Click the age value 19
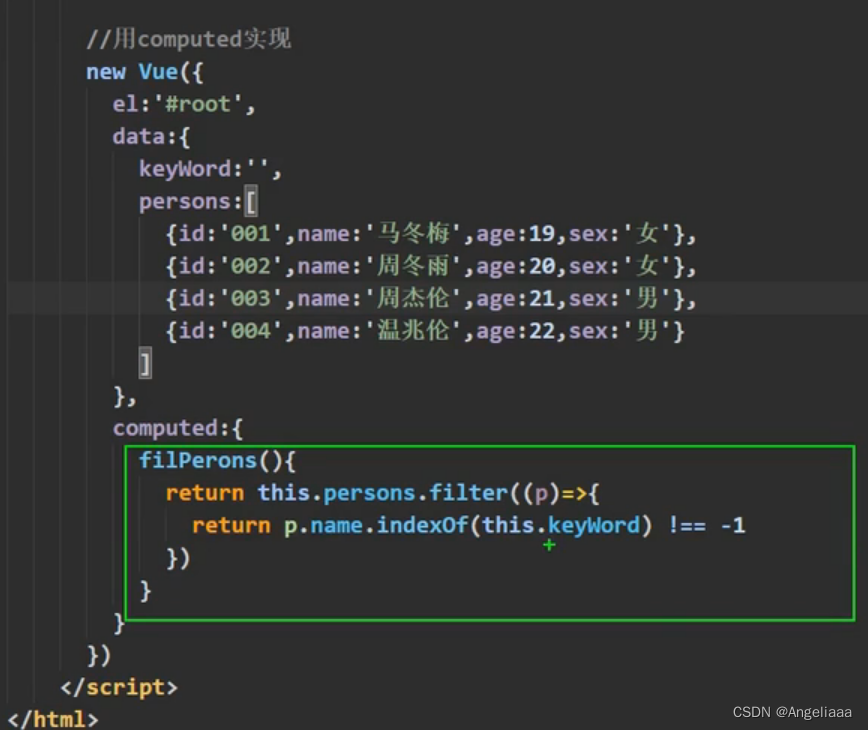Screen dimensions: 868x730 (x=542, y=234)
